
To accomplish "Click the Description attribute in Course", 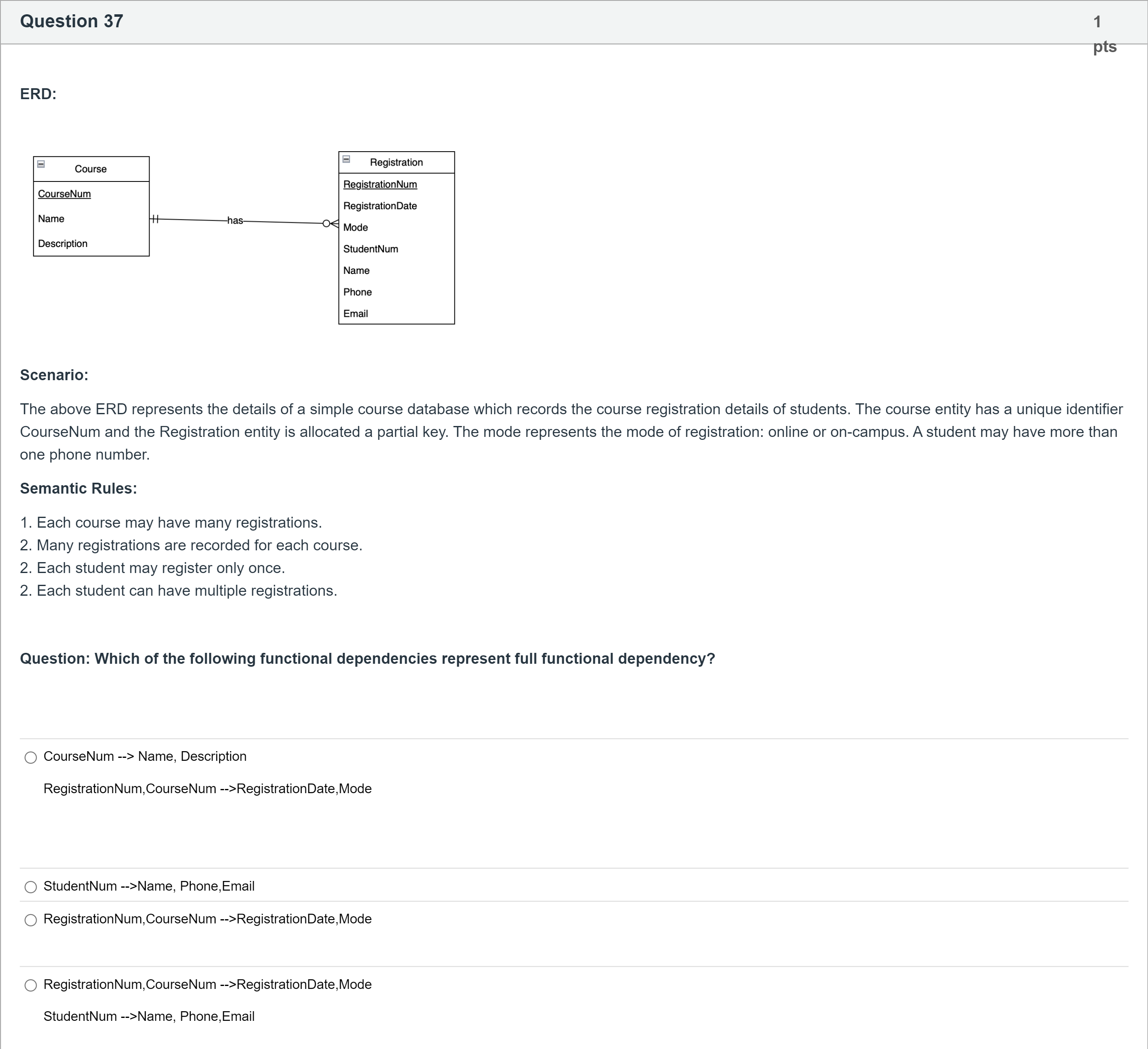I will [x=63, y=244].
